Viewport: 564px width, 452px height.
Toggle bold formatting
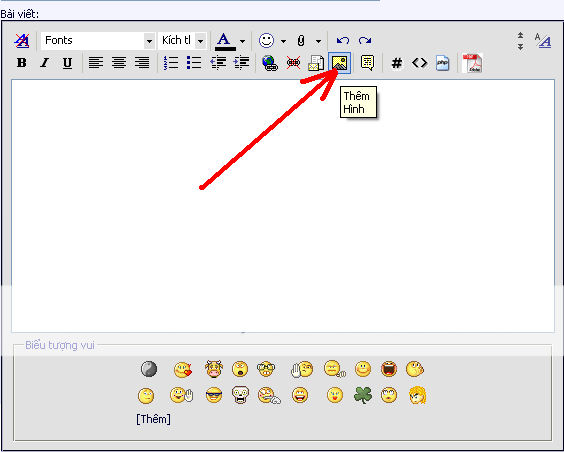22,63
